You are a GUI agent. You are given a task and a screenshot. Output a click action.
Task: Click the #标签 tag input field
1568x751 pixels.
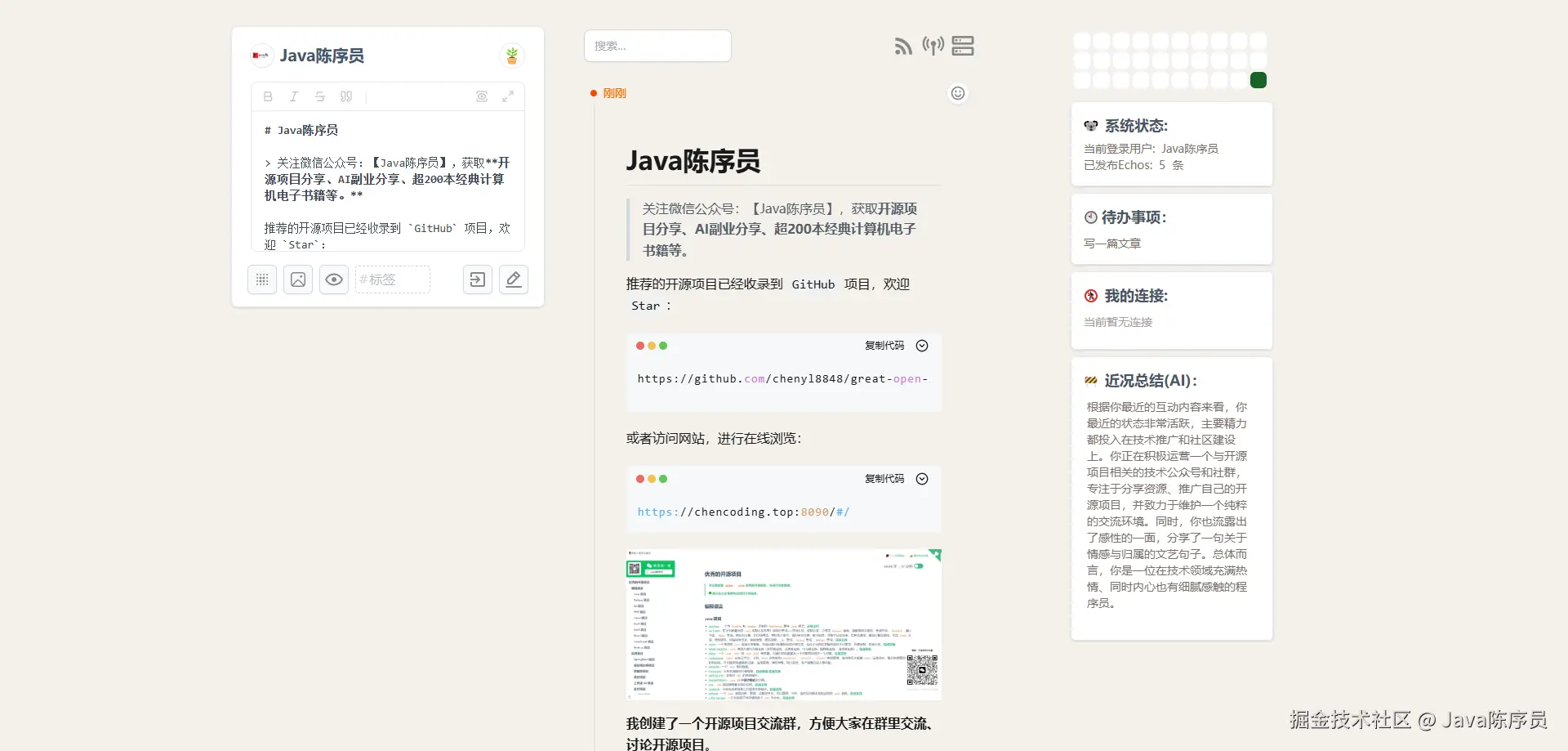(393, 279)
